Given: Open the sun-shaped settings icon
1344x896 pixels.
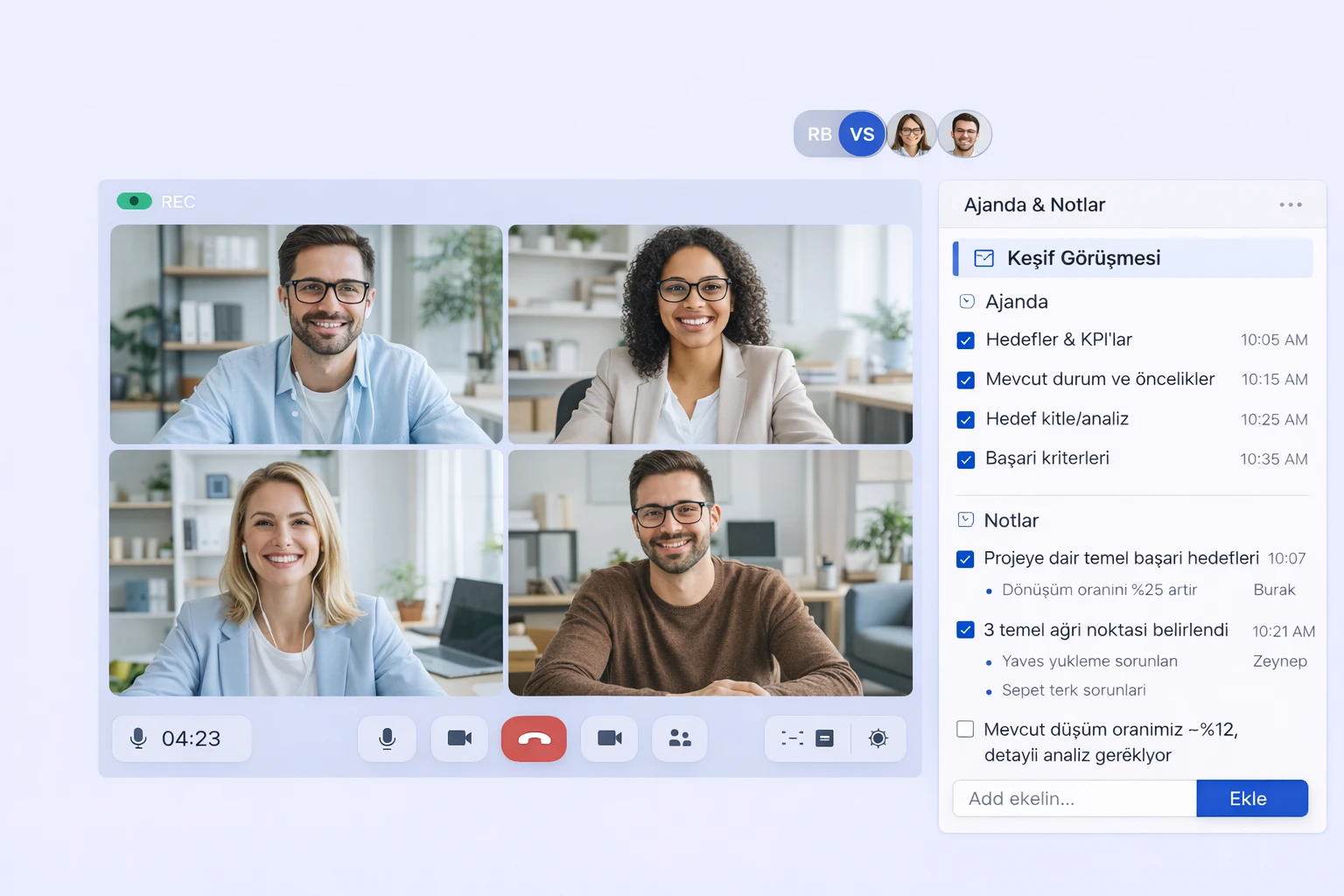Looking at the screenshot, I should coord(878,738).
